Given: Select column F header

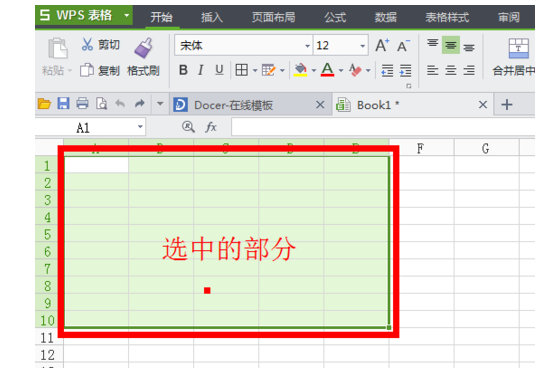Looking at the screenshot, I should [421, 148].
